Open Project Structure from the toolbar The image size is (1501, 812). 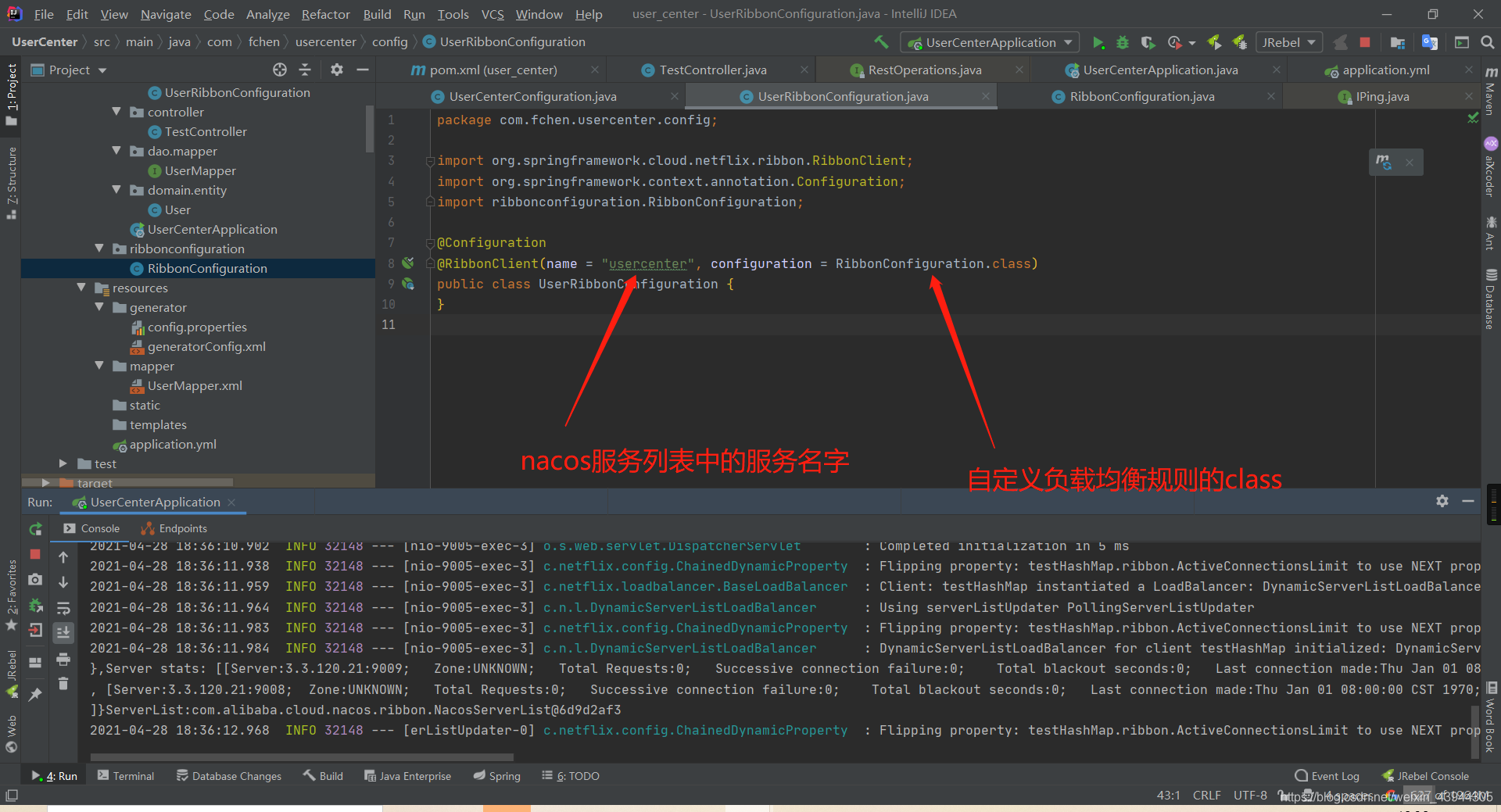pos(1398,42)
